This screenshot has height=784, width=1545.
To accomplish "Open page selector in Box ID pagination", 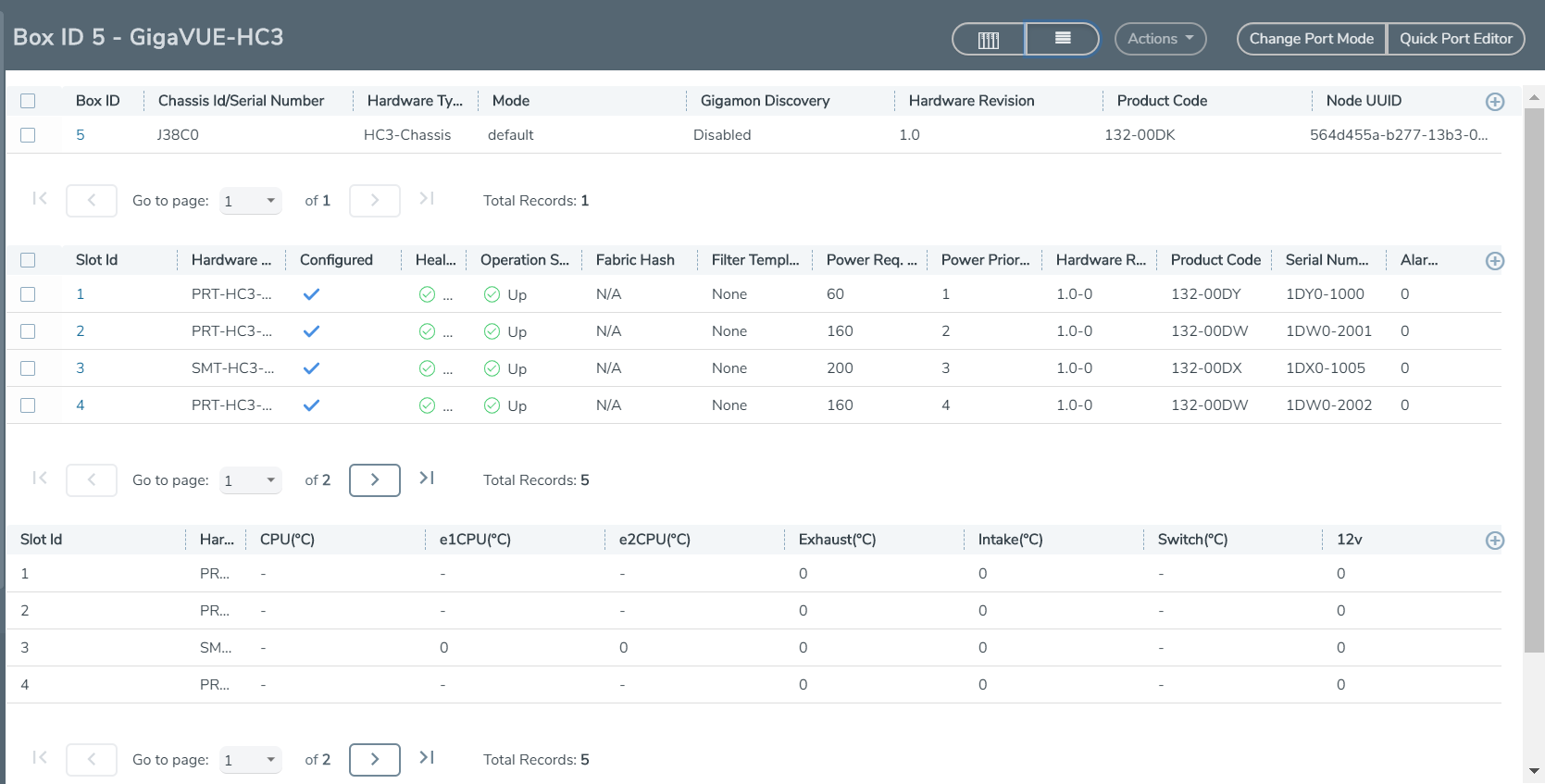I will [250, 201].
